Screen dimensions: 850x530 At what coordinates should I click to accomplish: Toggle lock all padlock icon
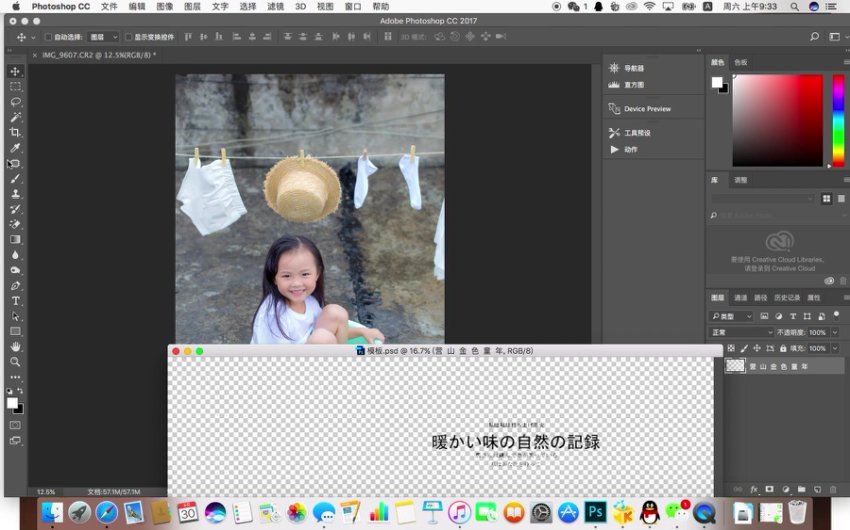(x=783, y=348)
